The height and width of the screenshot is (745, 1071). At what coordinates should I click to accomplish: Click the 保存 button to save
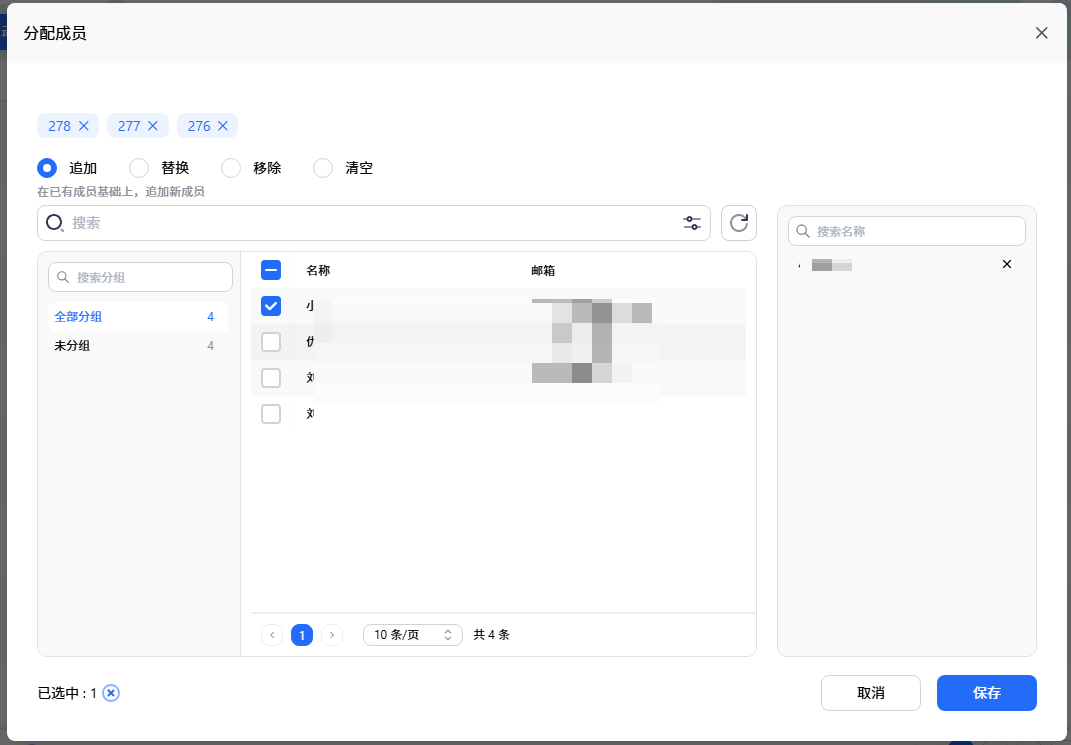986,693
